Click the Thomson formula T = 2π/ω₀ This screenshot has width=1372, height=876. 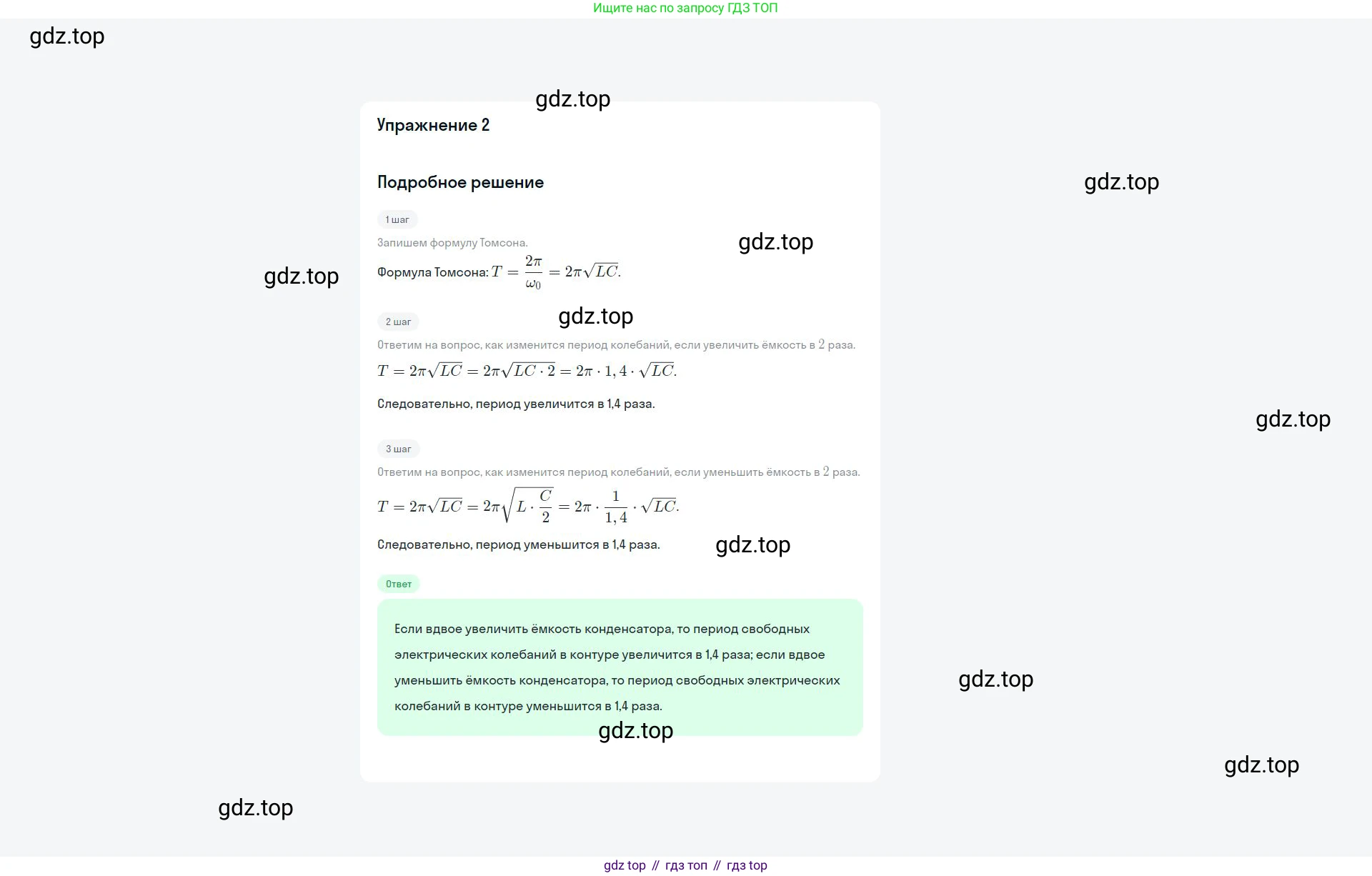556,272
